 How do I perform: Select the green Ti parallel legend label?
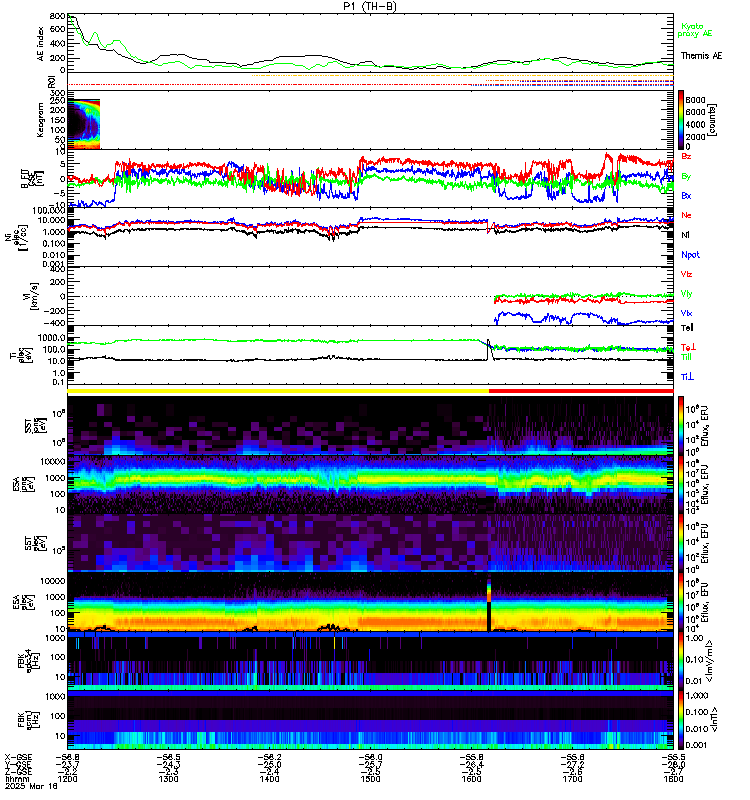(687, 357)
